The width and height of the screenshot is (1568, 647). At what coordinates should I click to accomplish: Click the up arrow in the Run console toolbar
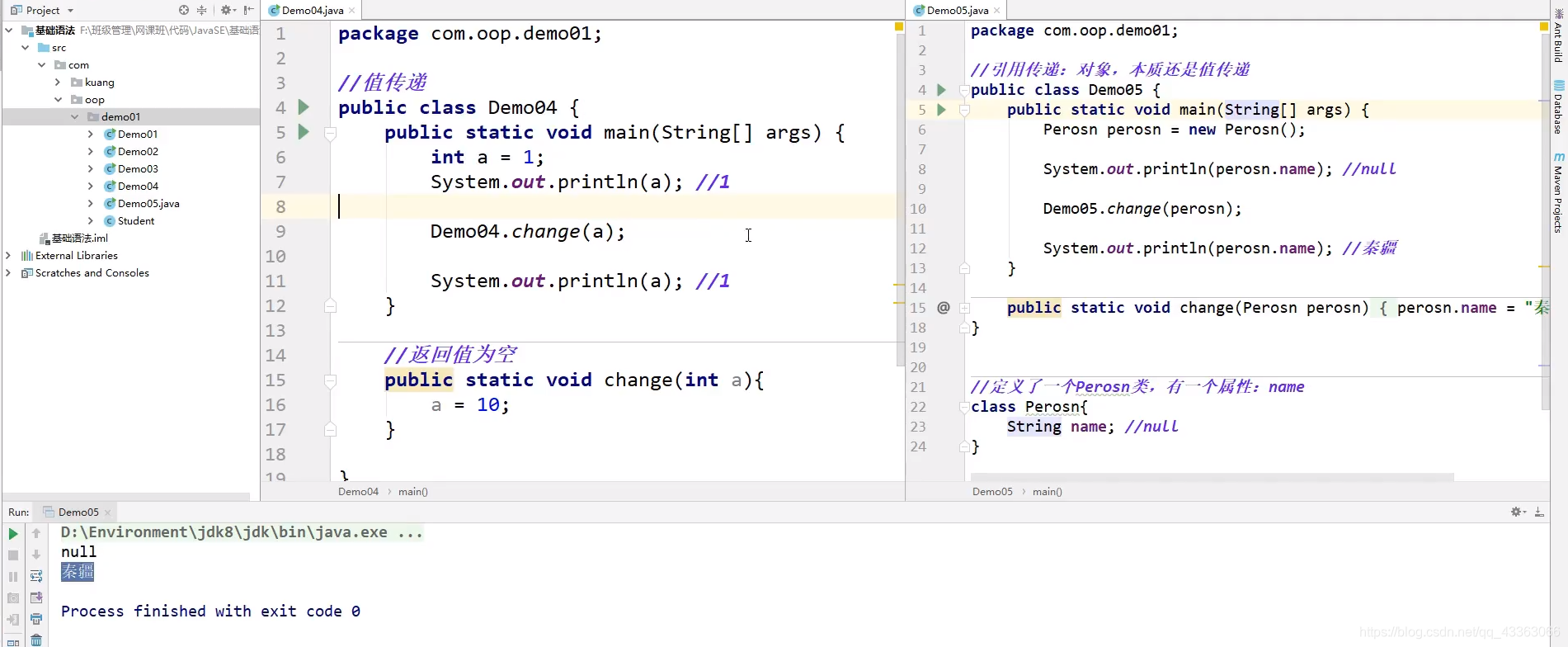click(36, 534)
